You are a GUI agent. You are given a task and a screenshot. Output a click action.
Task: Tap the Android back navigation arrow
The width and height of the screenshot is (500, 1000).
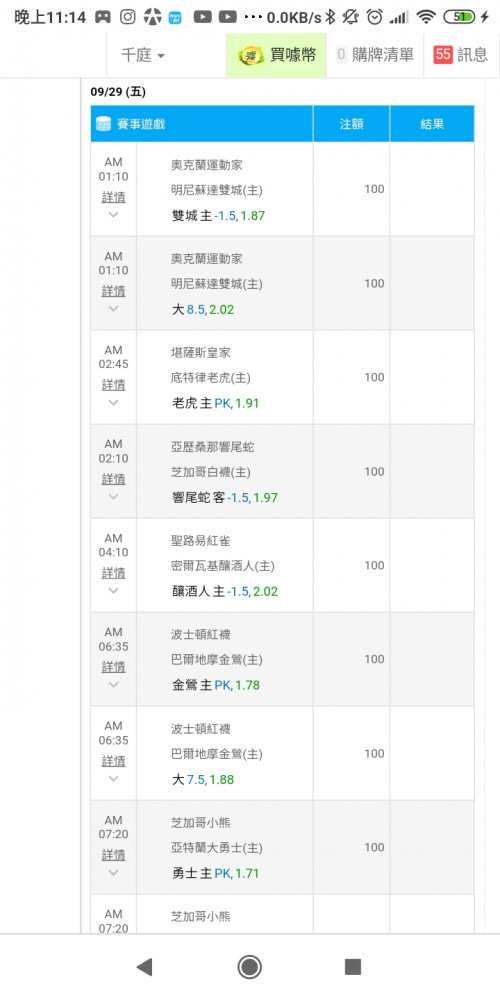click(145, 967)
